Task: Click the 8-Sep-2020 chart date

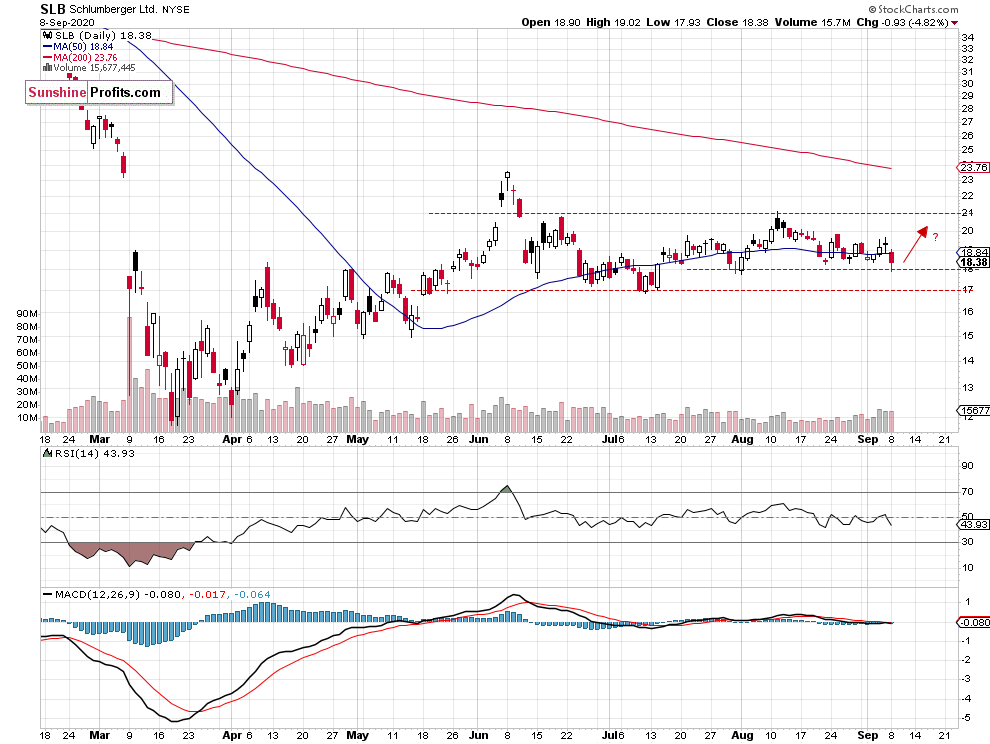Action: click(x=67, y=23)
